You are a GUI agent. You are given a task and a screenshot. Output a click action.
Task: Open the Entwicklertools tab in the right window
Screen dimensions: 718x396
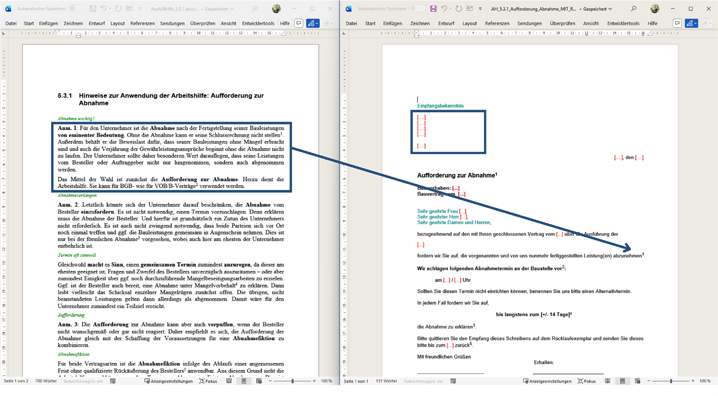(x=623, y=23)
